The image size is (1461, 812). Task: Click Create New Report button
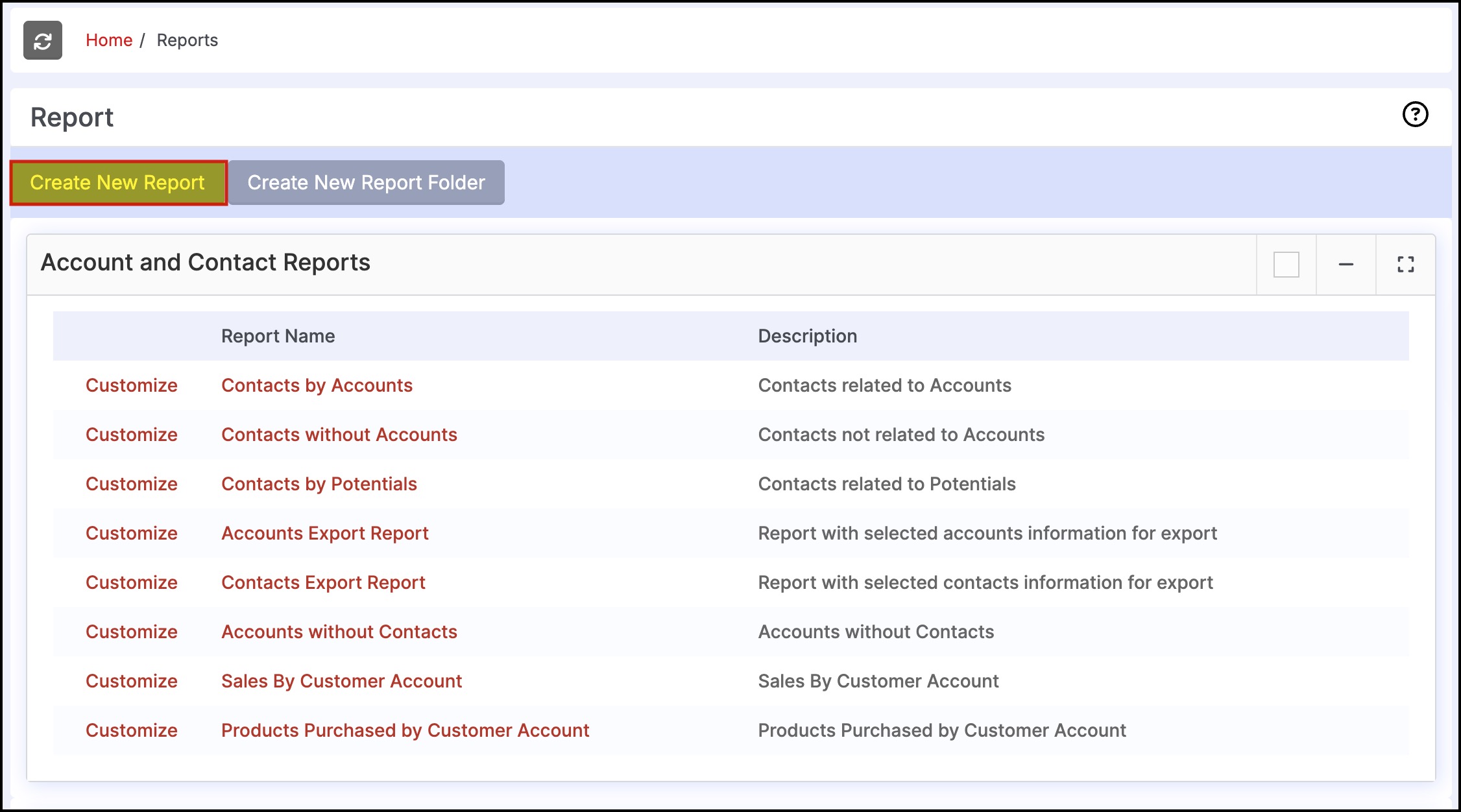[118, 183]
